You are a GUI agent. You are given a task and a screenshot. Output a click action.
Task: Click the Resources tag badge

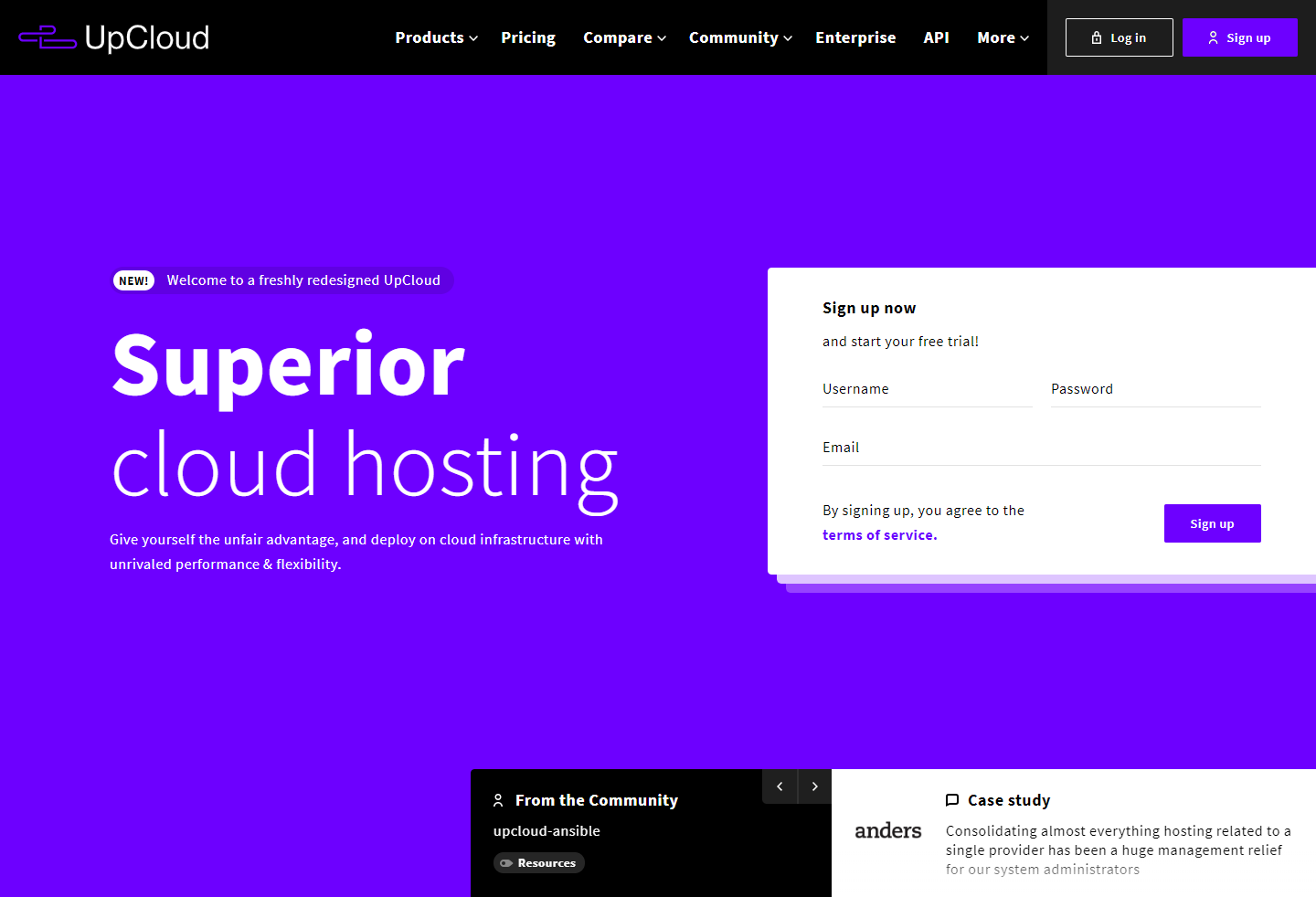click(538, 863)
